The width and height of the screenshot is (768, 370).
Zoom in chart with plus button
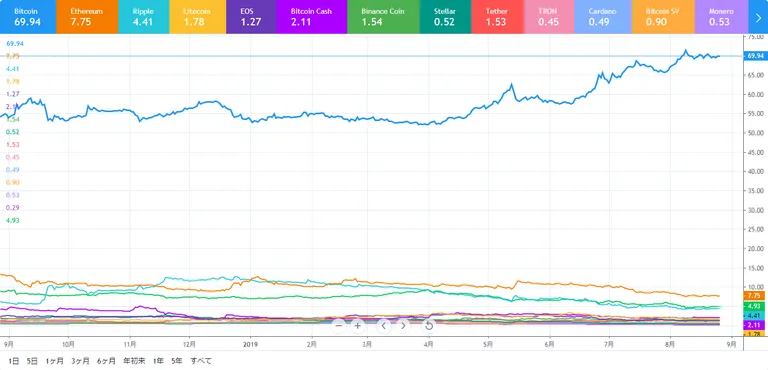click(358, 325)
